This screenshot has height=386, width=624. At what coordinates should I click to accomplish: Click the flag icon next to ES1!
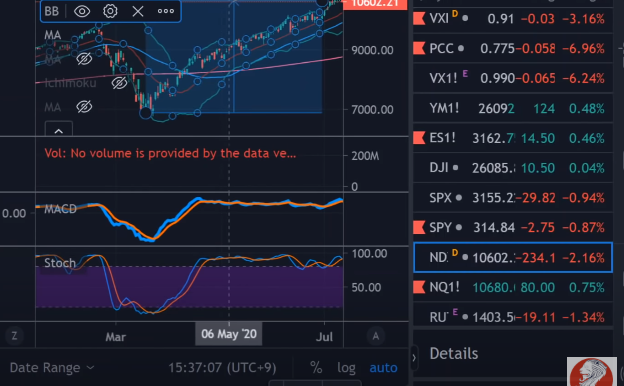(x=419, y=138)
